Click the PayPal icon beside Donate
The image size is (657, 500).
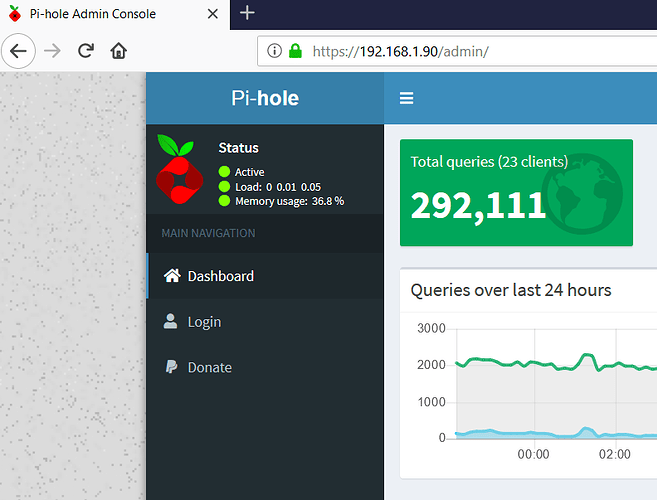[x=172, y=367]
